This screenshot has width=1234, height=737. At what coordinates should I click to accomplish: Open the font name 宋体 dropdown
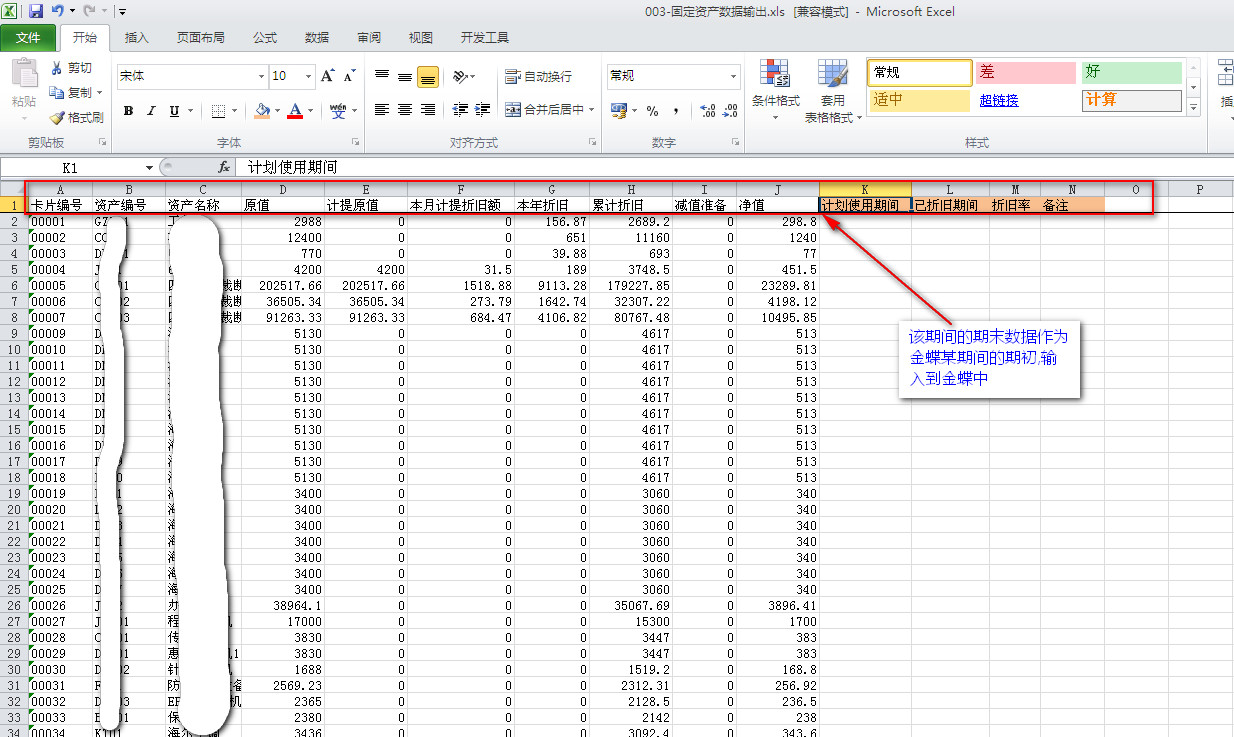point(261,76)
